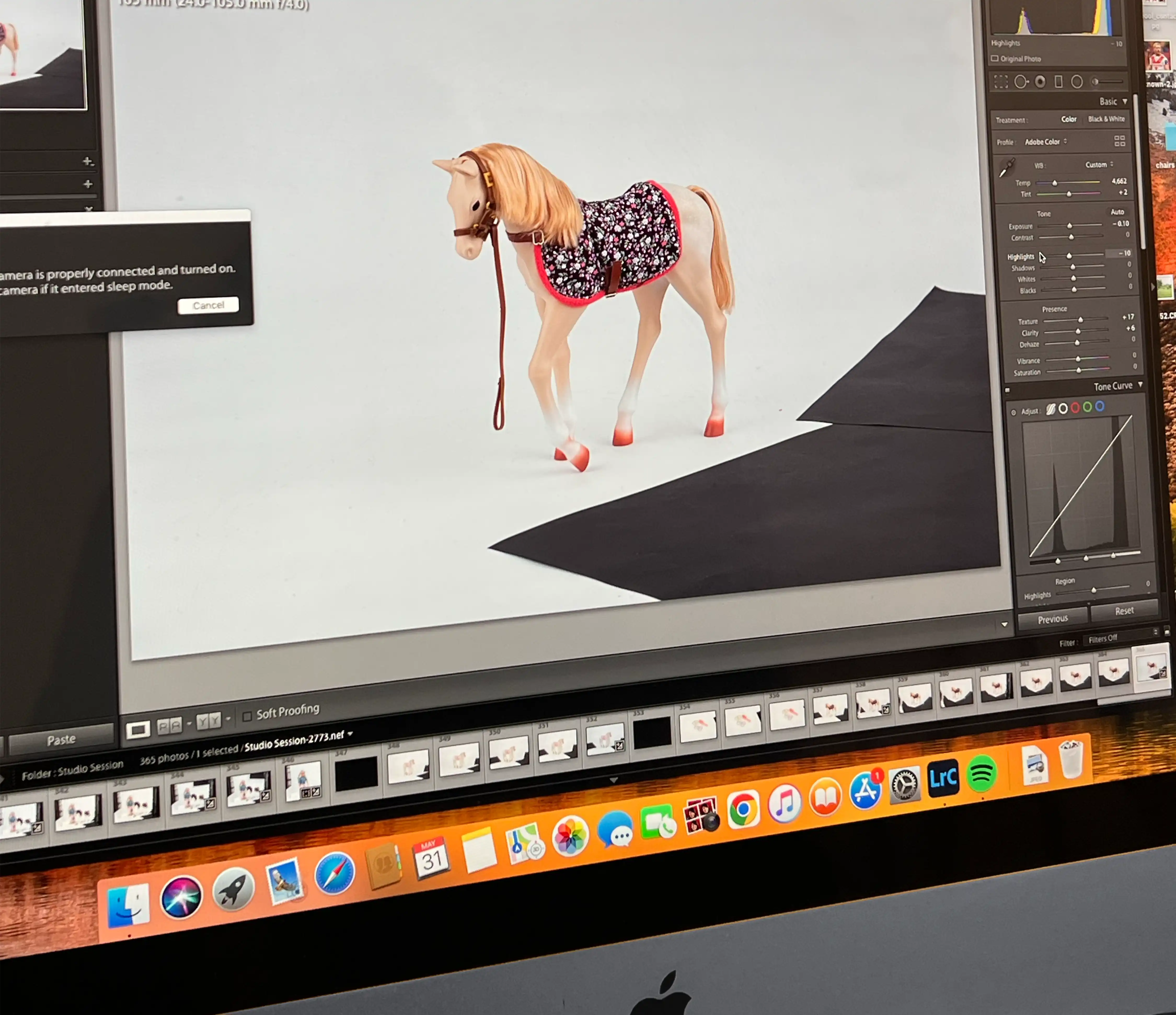Select the parametric curve adjust icon
The width and height of the screenshot is (1176, 1015).
(1051, 409)
